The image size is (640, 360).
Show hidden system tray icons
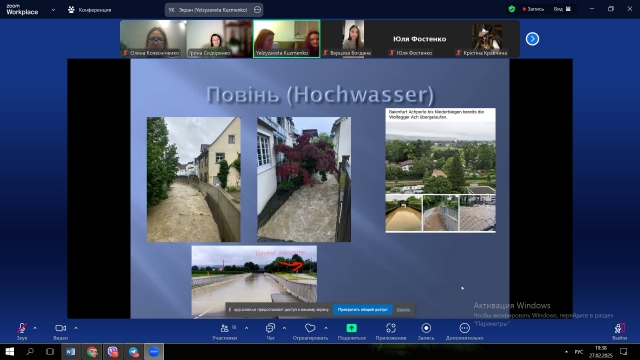566,351
